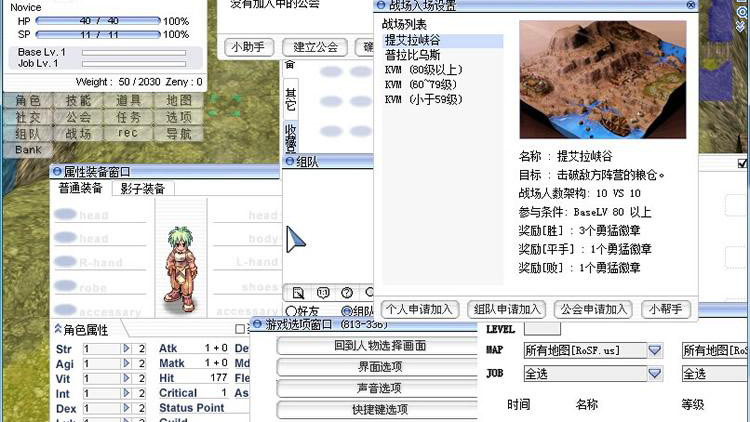Viewport: 750px width, 422px height.
Task: Click the LEVEL input field
Action: pos(542,329)
